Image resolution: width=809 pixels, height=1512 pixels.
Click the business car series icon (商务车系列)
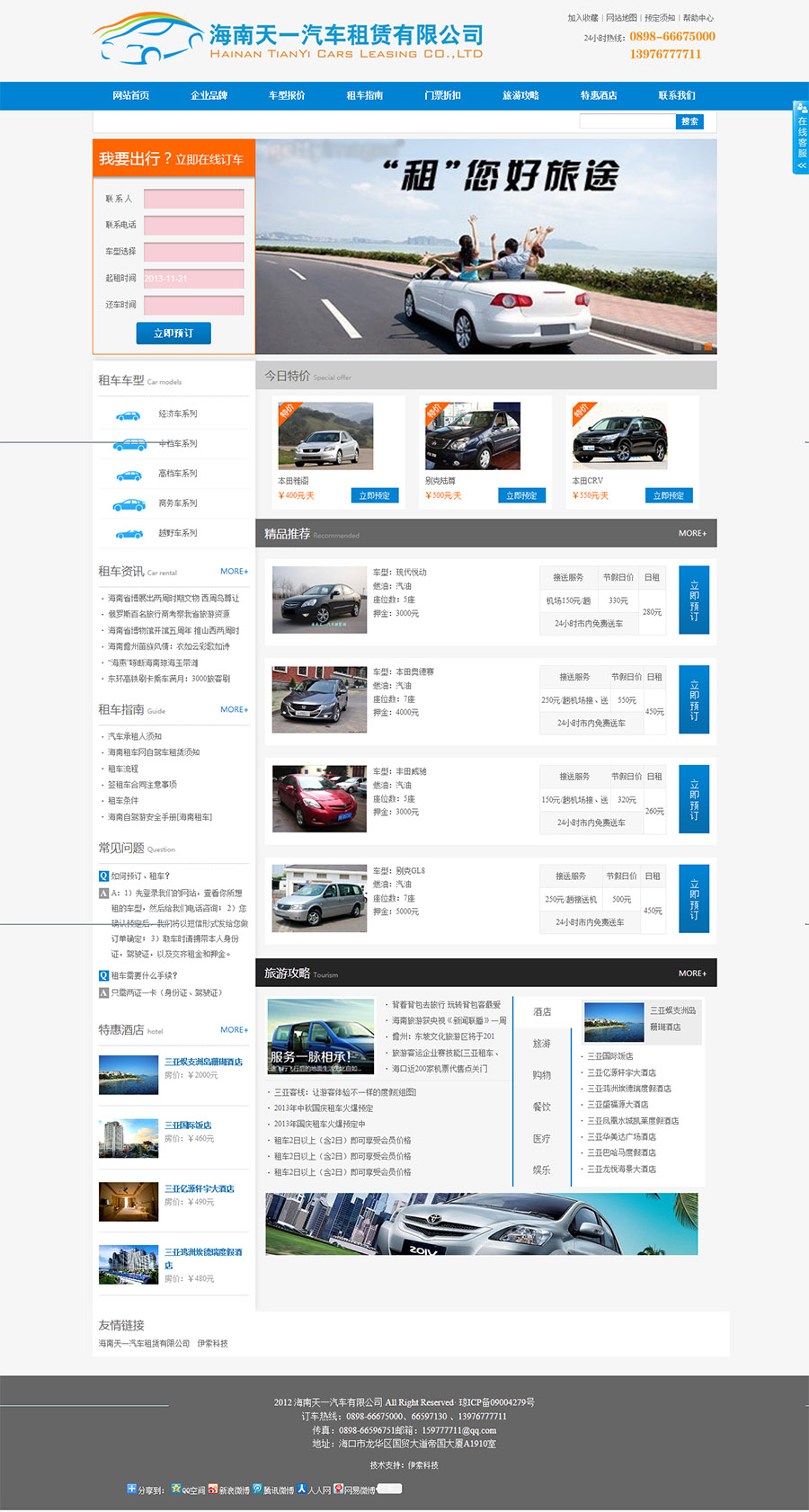pos(128,505)
